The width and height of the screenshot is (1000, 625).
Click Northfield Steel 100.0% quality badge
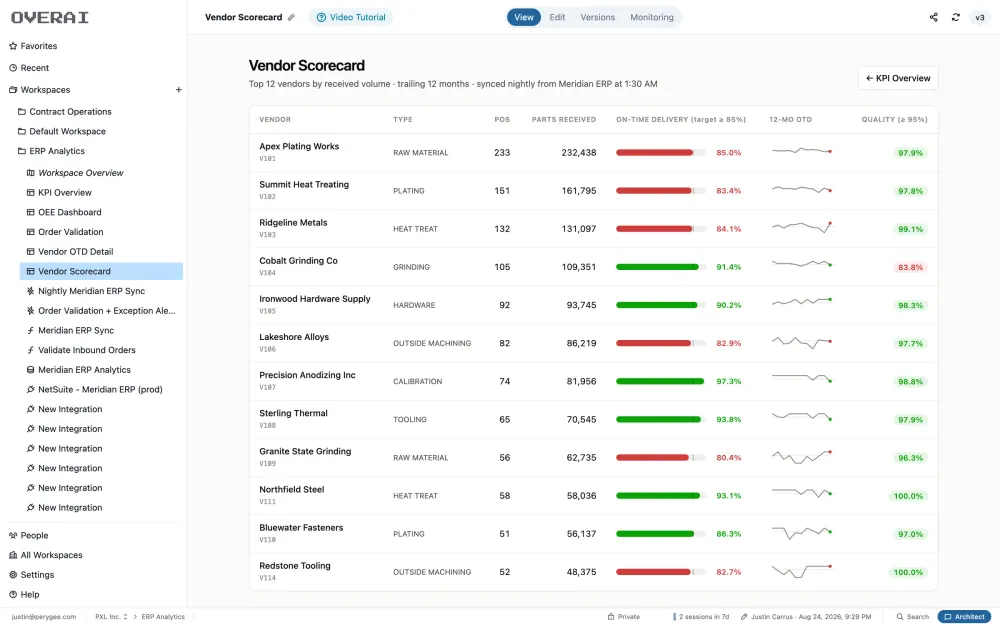coord(908,496)
